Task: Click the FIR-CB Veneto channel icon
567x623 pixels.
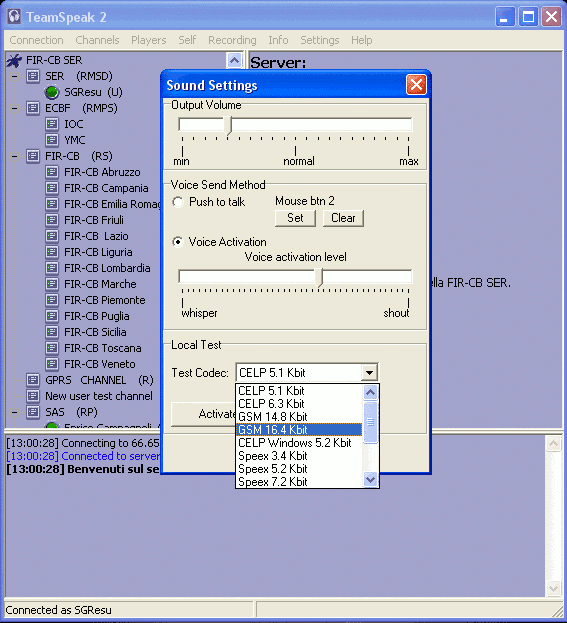Action: click(52, 364)
